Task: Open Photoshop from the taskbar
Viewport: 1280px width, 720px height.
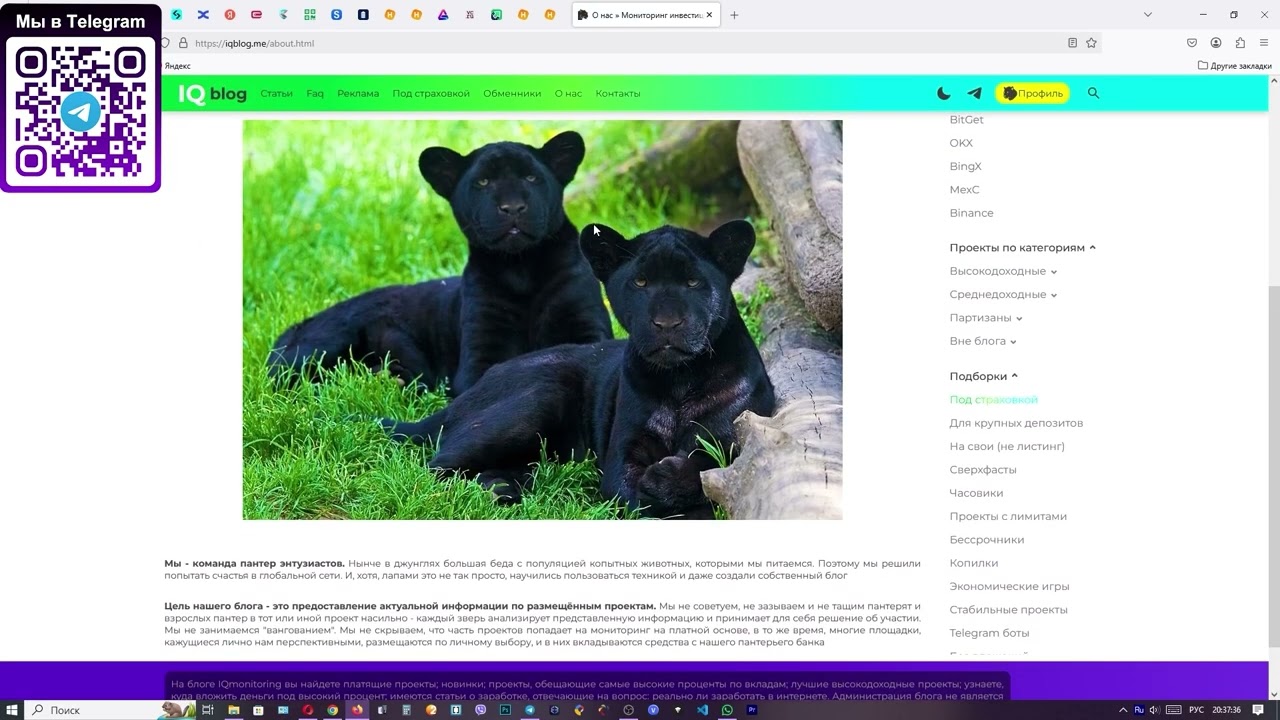Action: click(x=505, y=710)
